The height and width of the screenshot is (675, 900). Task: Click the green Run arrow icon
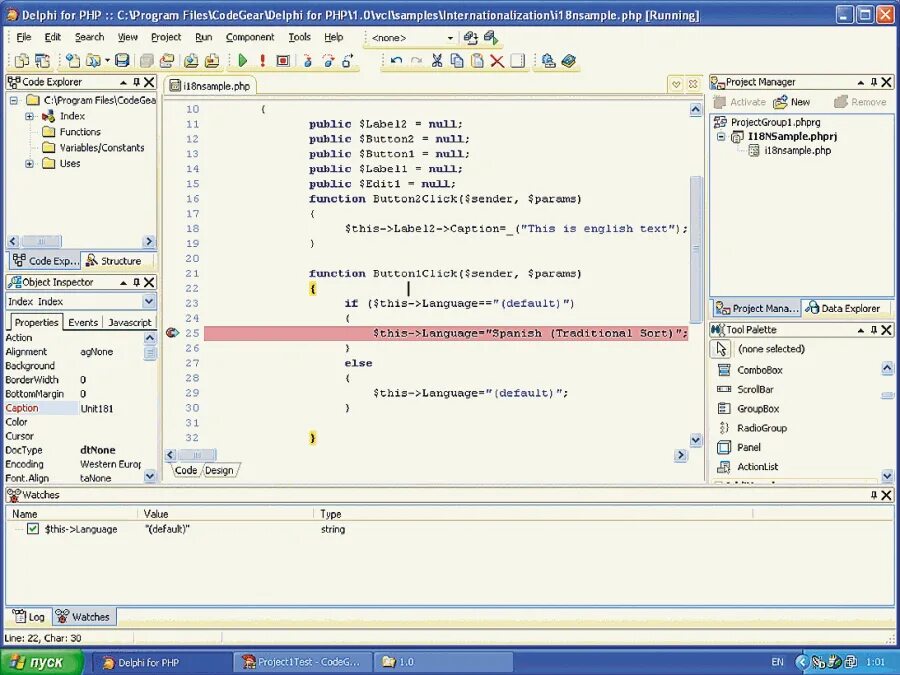(x=242, y=60)
